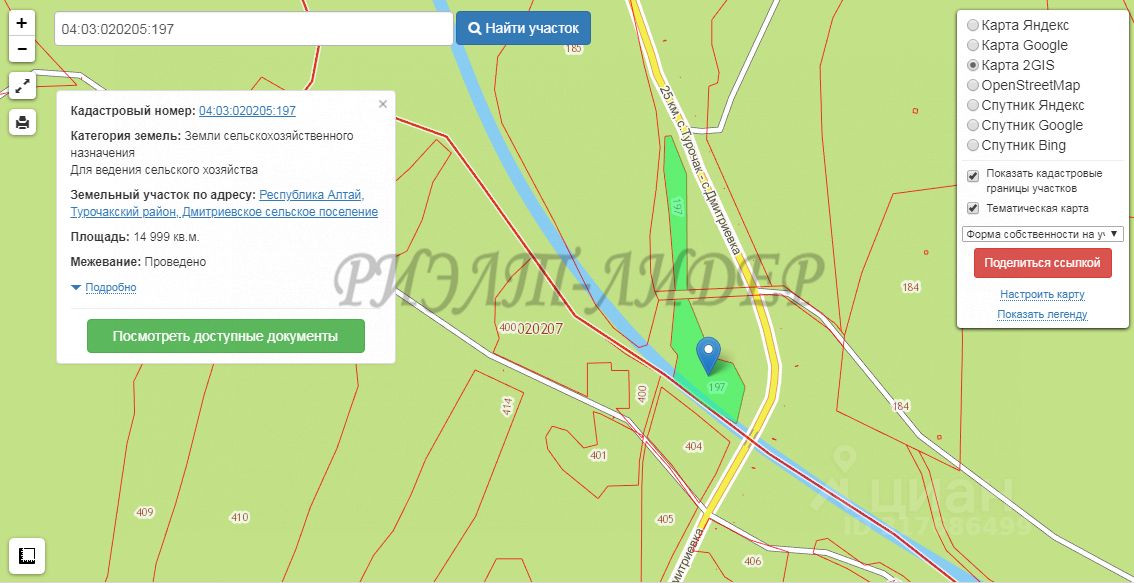The image size is (1134, 583).
Task: Open the measure ruler tool
Action: click(27, 556)
